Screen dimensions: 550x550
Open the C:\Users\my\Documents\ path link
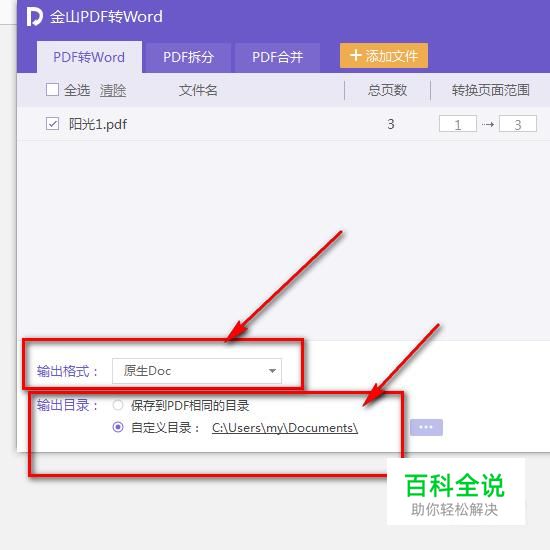click(285, 428)
